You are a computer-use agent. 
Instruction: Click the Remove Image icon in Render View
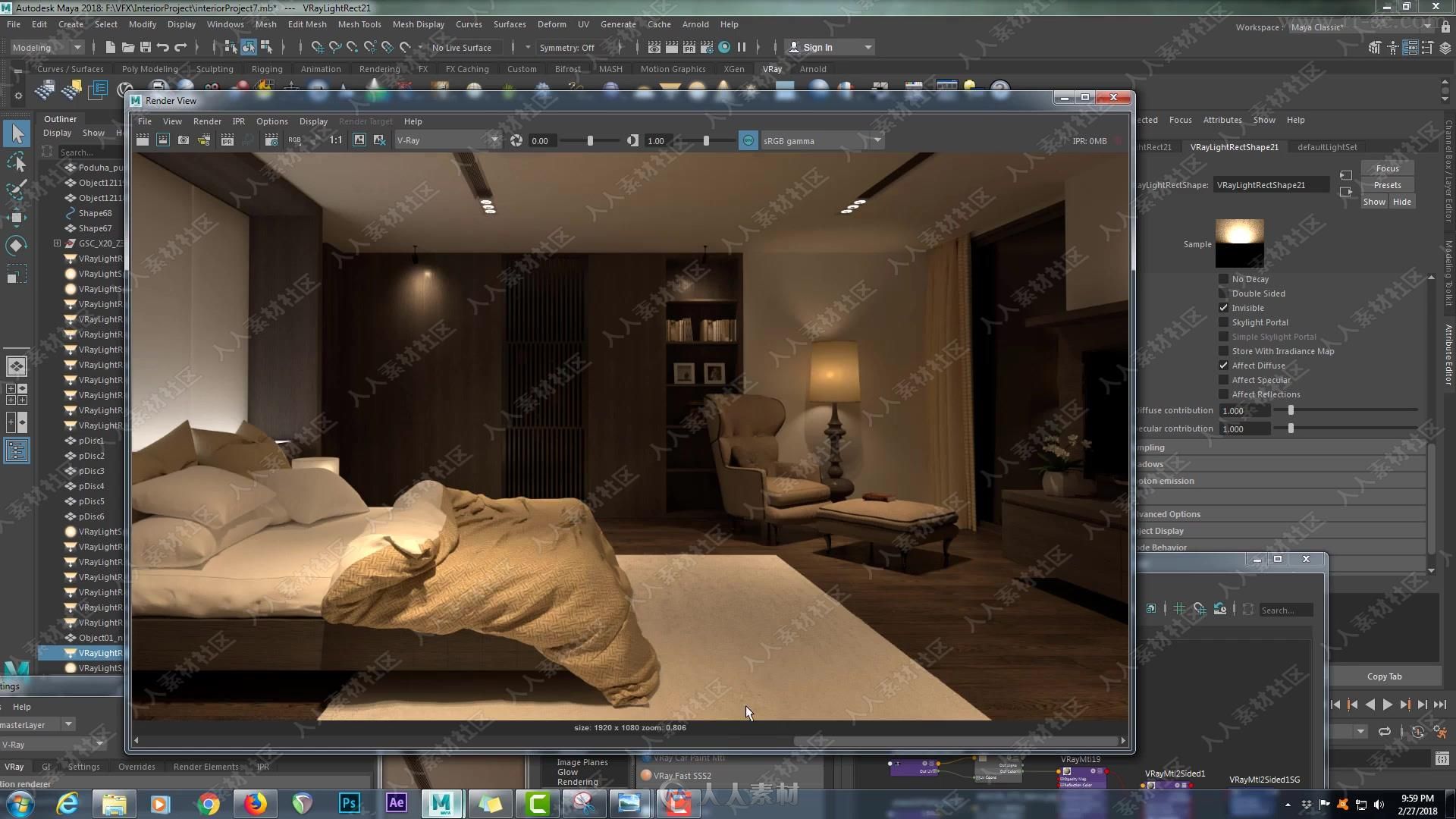tap(380, 140)
